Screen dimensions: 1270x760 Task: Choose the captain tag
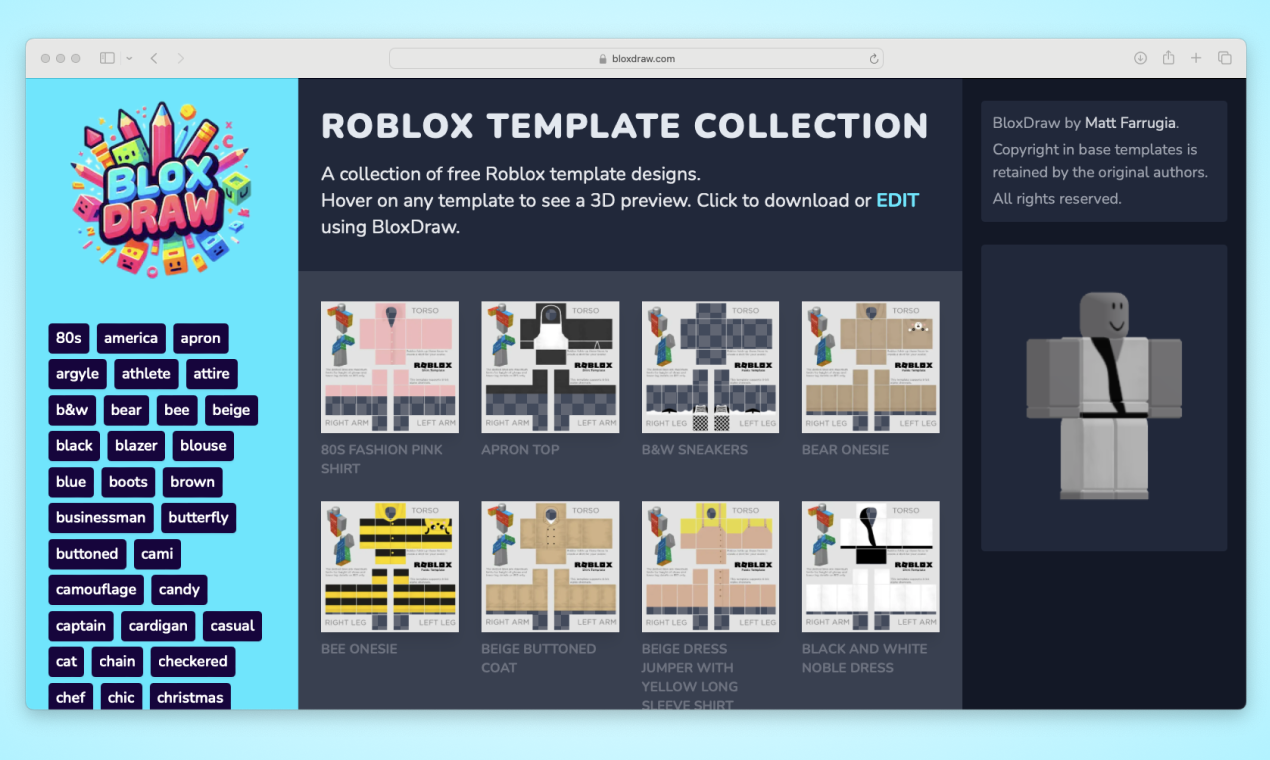(81, 626)
